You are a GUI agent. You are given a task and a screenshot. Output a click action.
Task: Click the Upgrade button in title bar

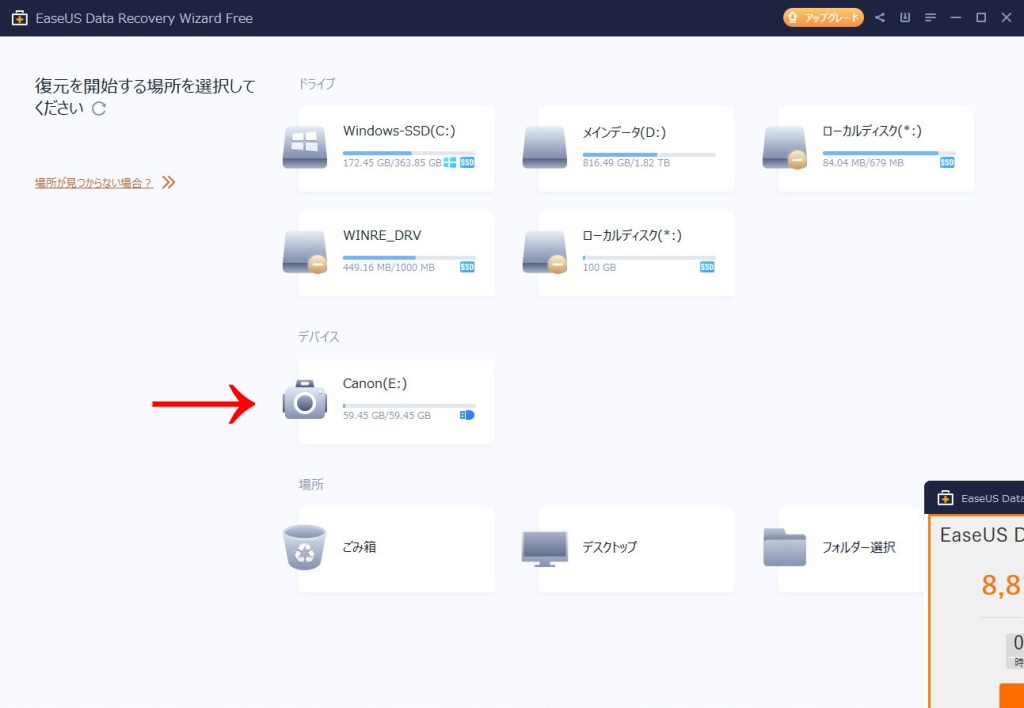click(823, 18)
